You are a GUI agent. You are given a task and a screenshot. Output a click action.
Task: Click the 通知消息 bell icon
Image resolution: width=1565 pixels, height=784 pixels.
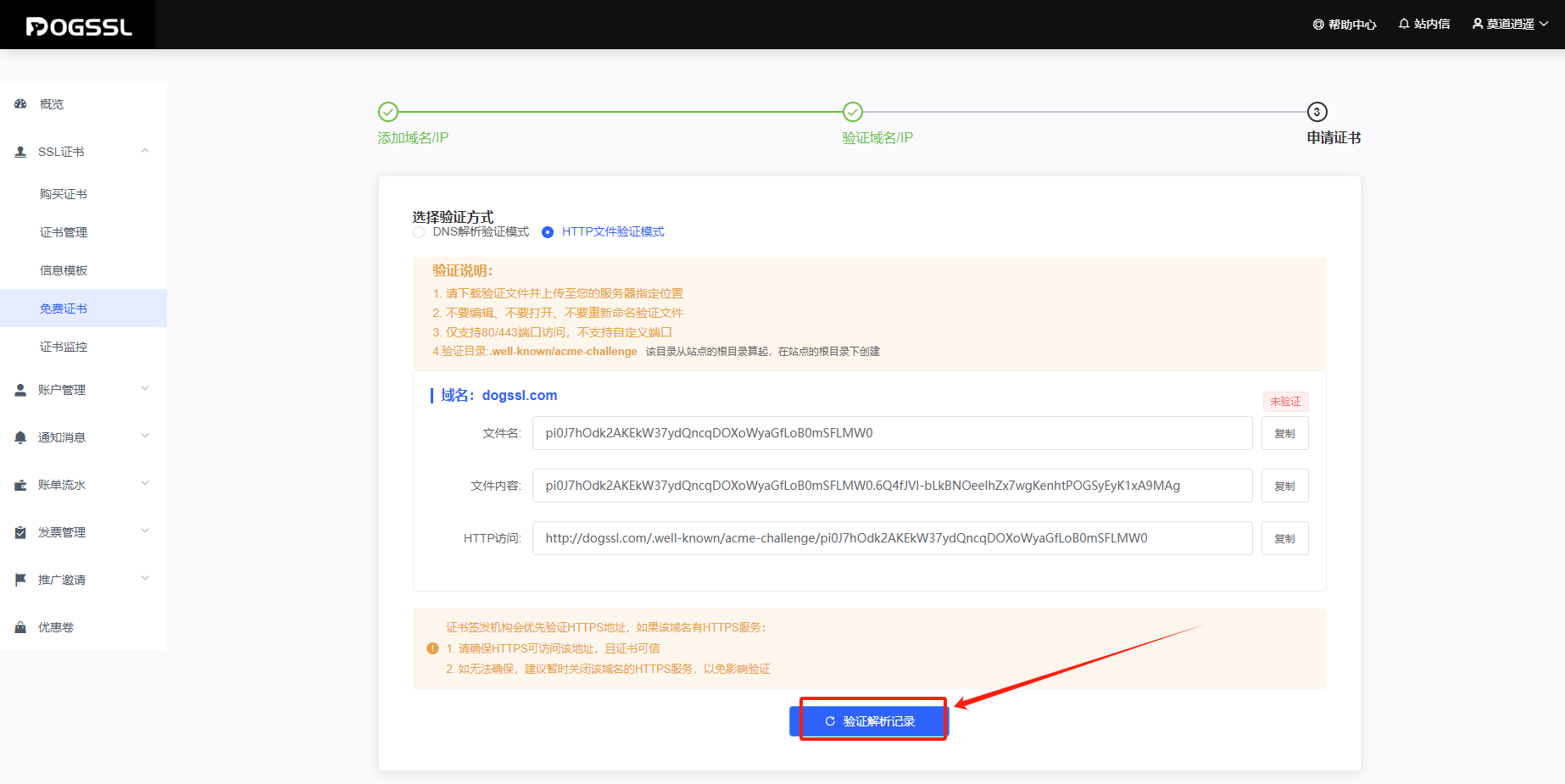(20, 437)
